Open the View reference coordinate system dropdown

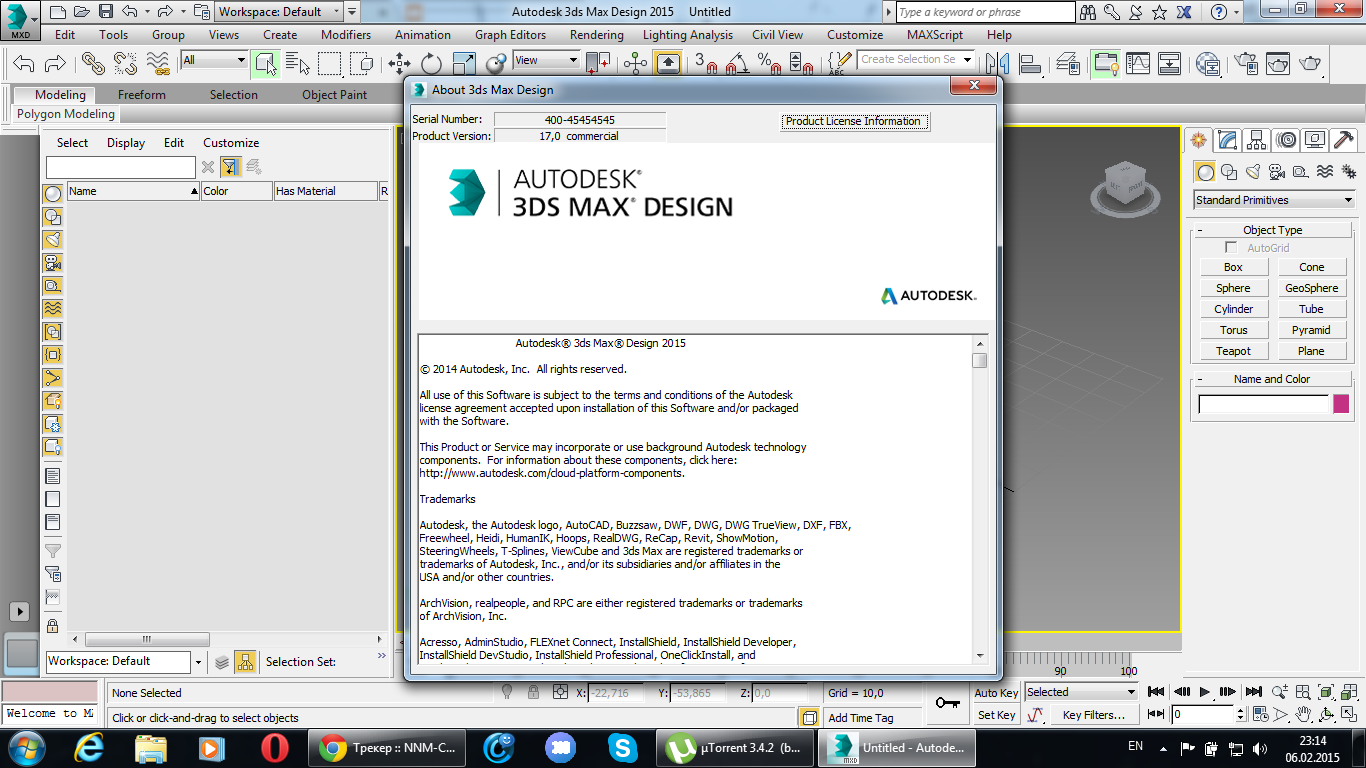pyautogui.click(x=546, y=60)
